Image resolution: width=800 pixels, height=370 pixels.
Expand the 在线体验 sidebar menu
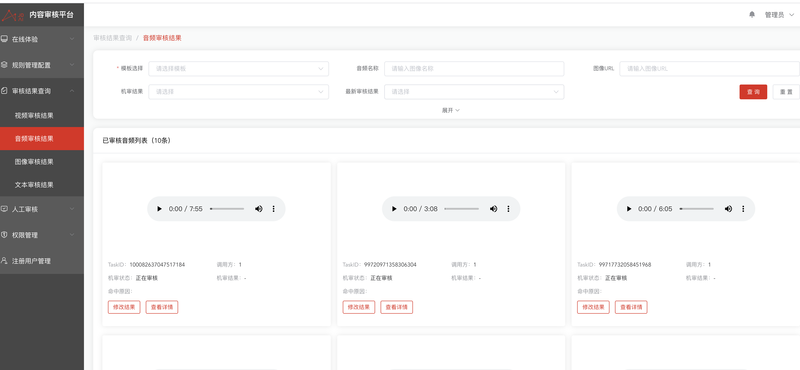[x=42, y=39]
